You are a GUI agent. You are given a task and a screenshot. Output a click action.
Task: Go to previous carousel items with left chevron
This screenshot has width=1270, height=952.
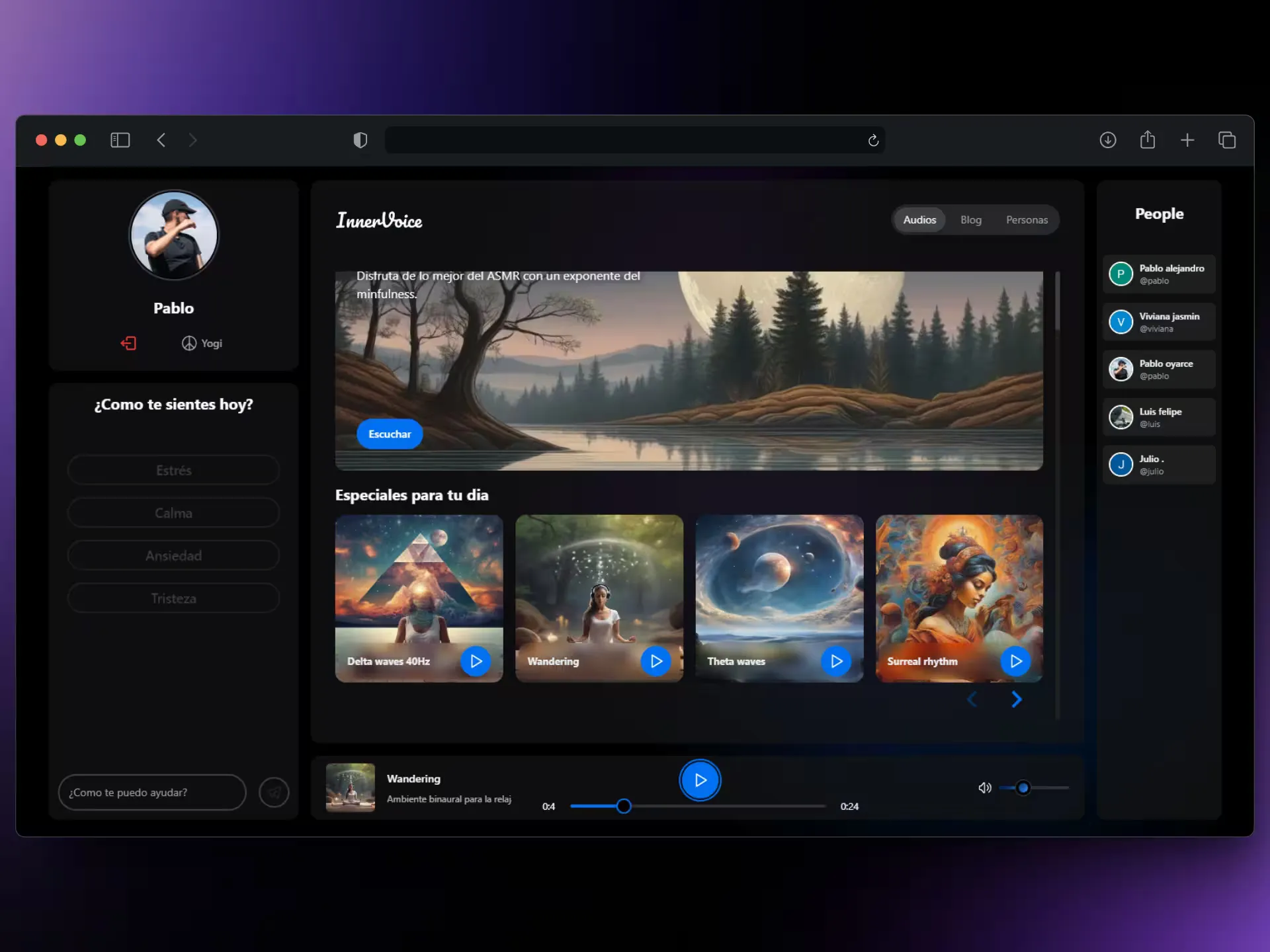tap(972, 699)
